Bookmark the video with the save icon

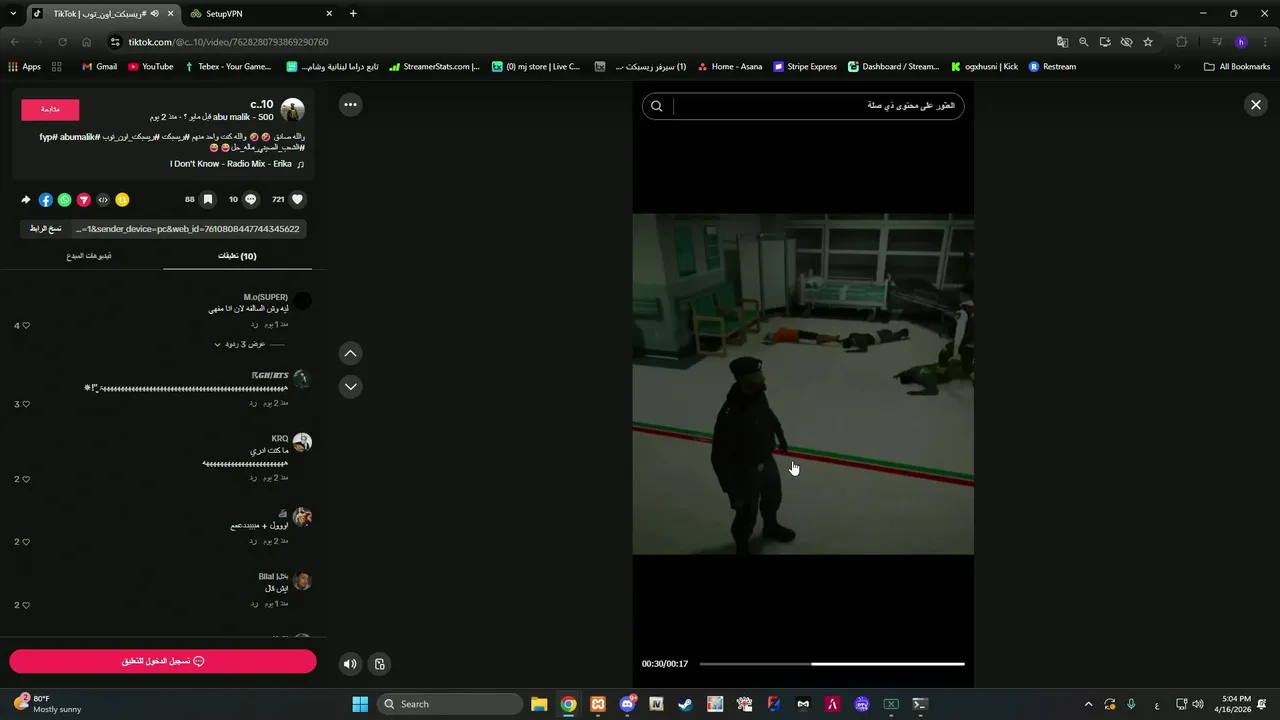(x=208, y=199)
